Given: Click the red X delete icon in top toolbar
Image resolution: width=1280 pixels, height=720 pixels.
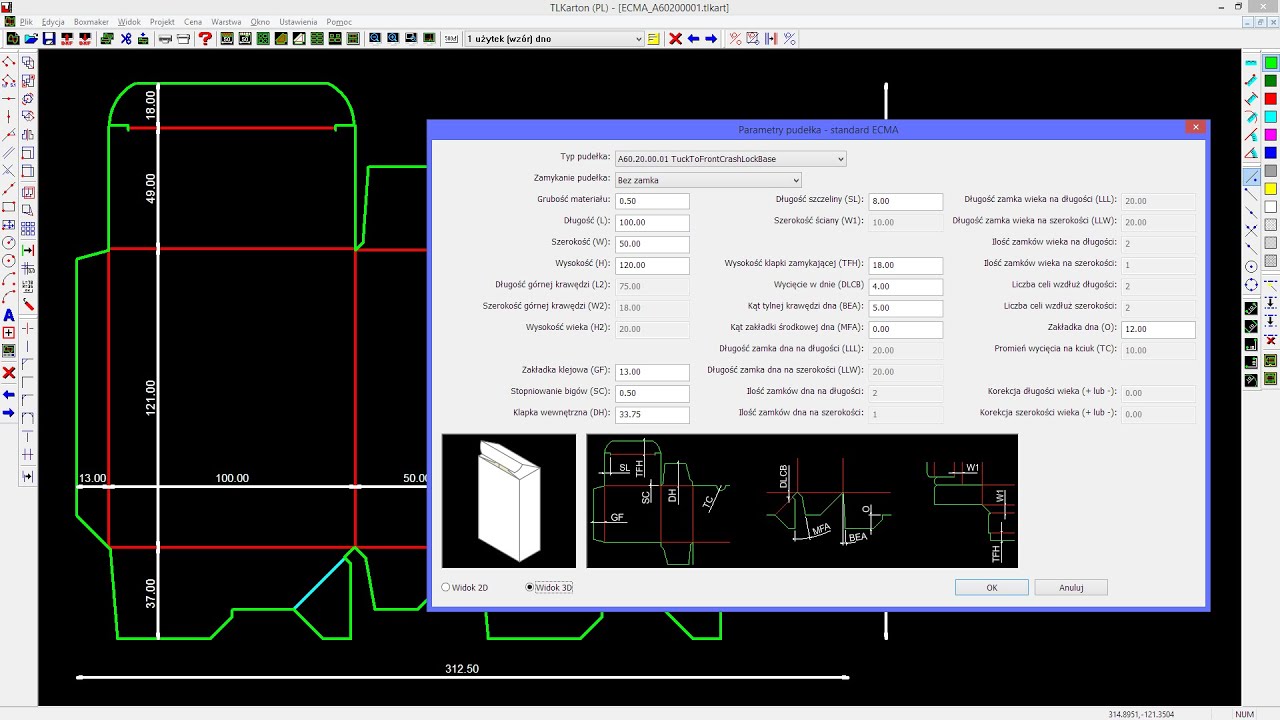Looking at the screenshot, I should tap(676, 39).
